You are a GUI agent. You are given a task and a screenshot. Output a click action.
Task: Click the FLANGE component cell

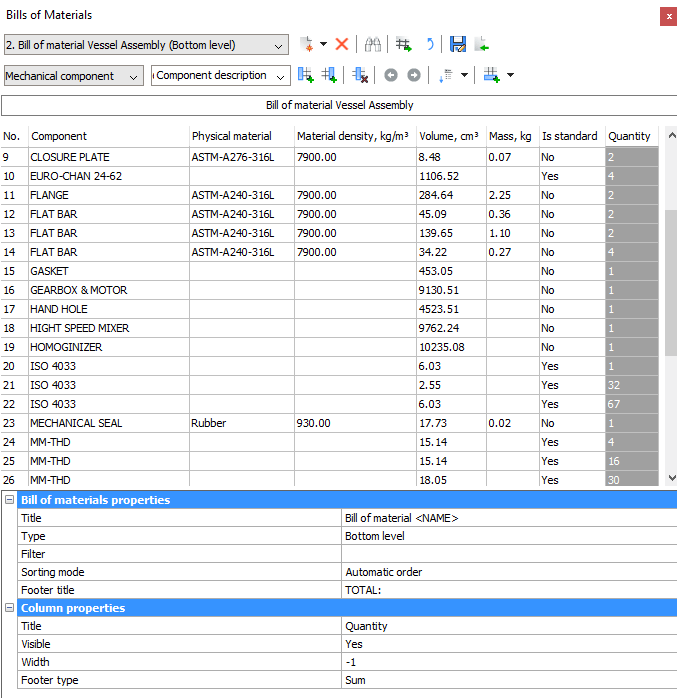[x=109, y=195]
